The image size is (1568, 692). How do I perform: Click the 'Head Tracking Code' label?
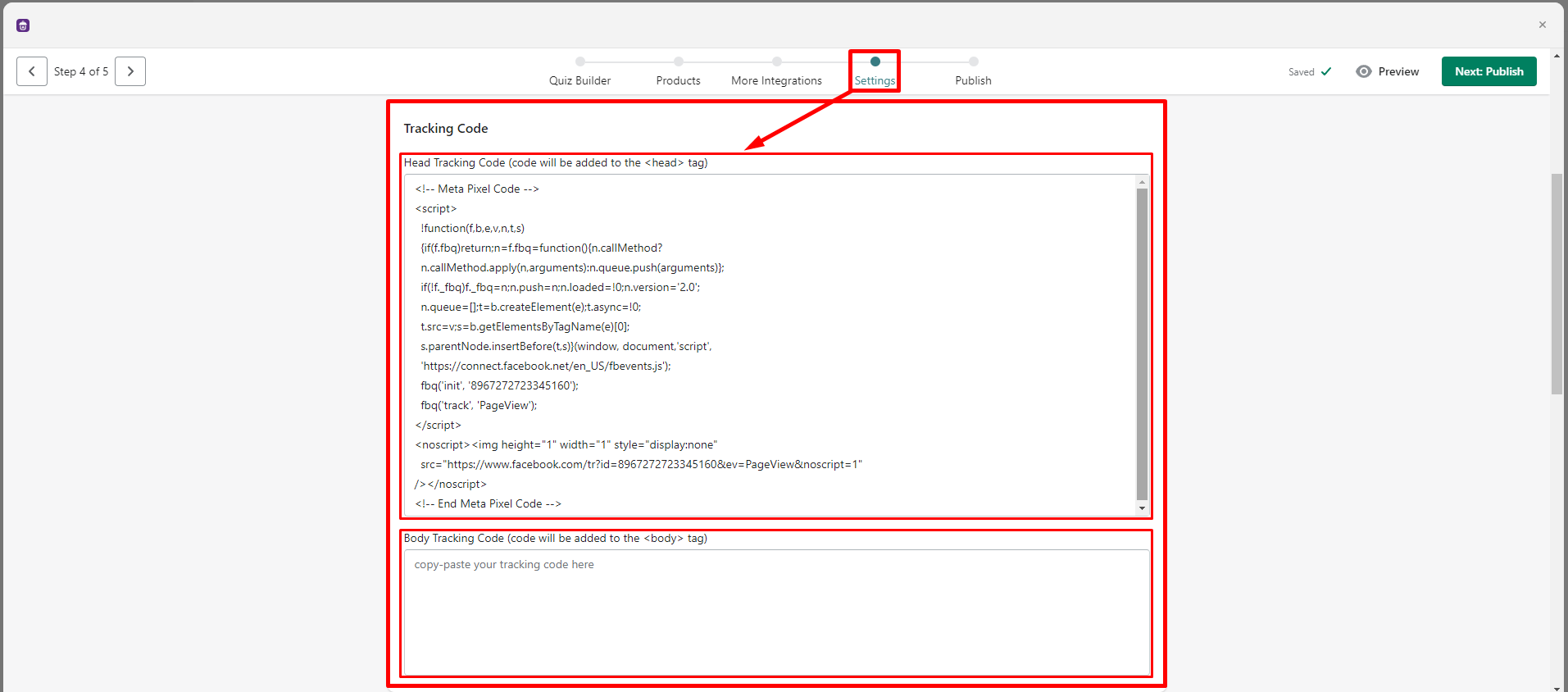(556, 162)
